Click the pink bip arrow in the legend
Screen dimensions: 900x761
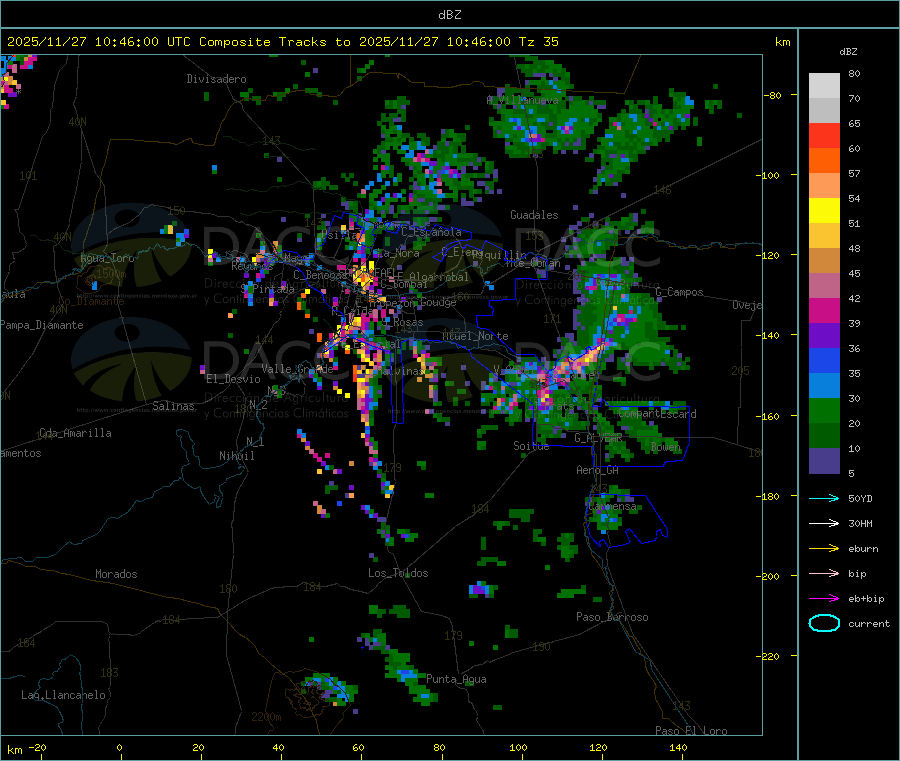coord(824,573)
